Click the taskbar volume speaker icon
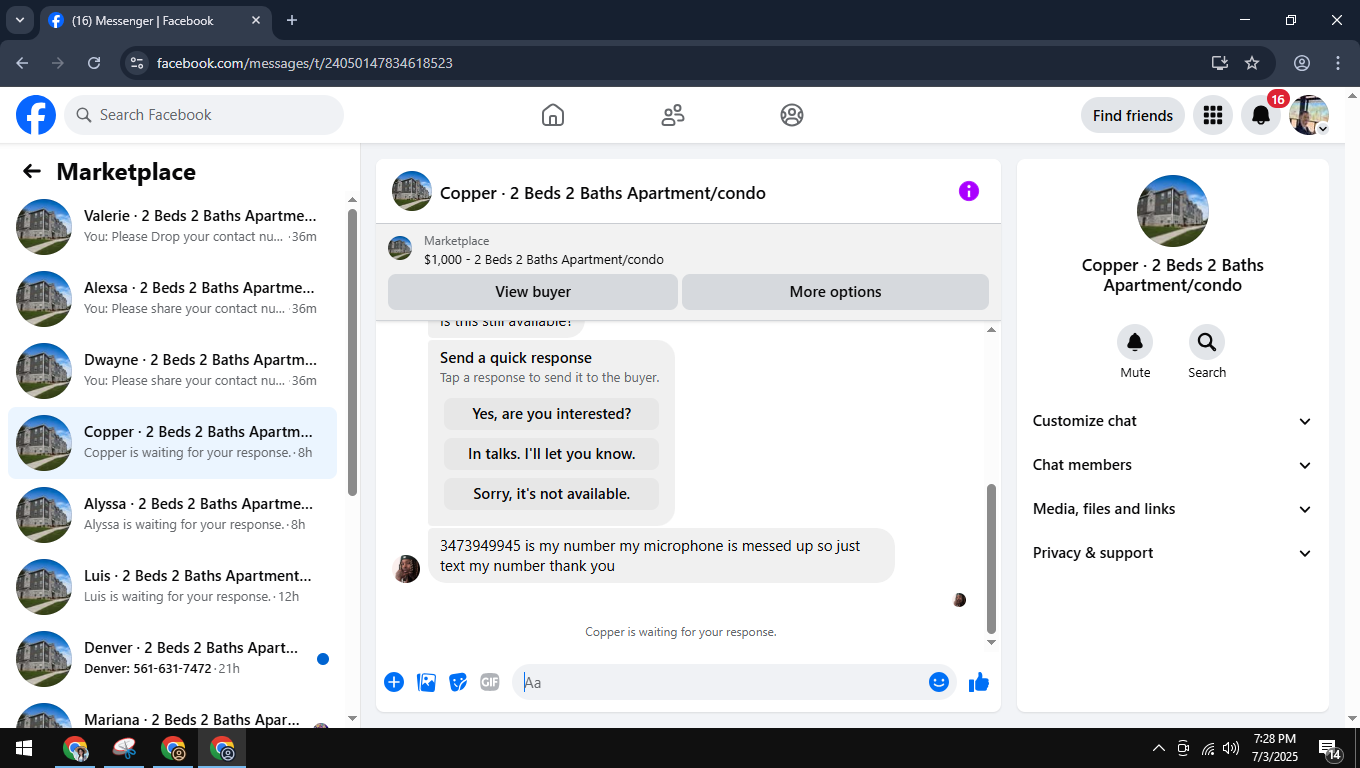 pos(1231,748)
